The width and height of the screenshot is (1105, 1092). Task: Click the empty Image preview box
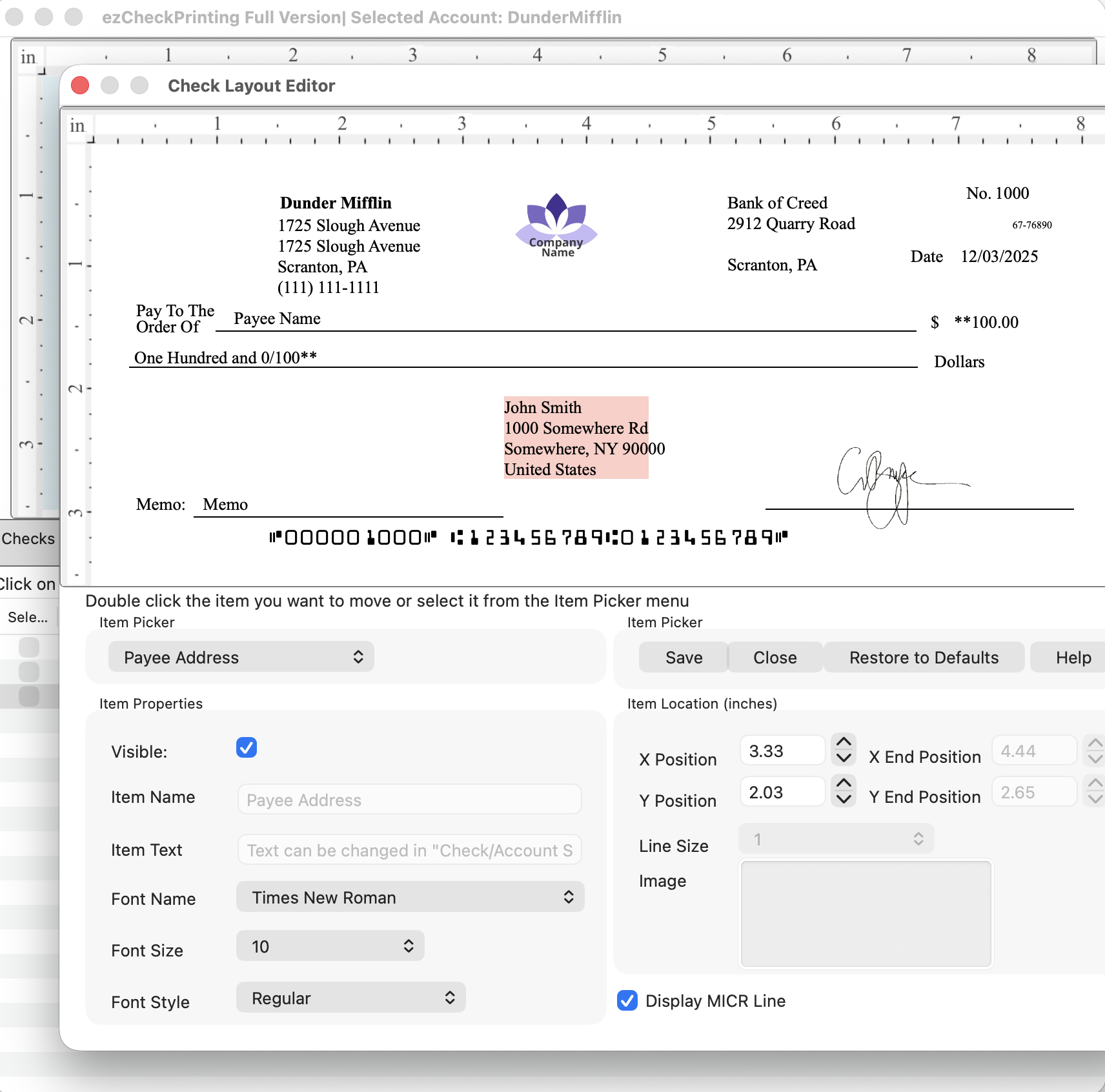(x=866, y=913)
